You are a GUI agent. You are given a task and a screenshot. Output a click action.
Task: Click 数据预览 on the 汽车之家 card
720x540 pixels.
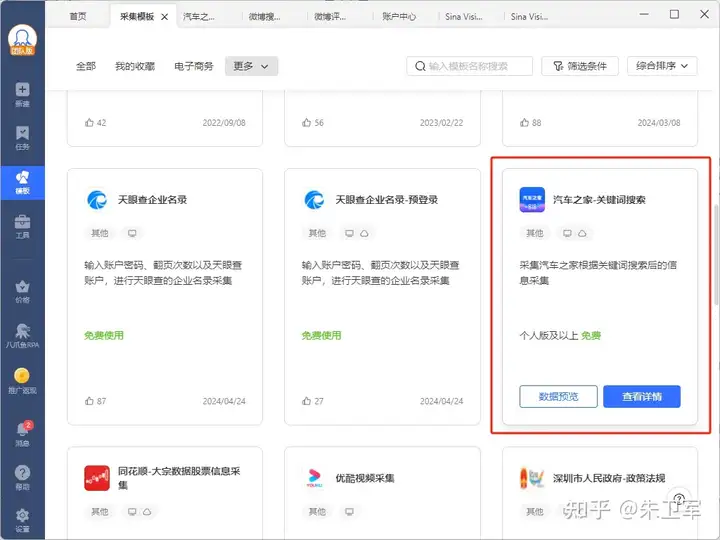click(x=558, y=396)
